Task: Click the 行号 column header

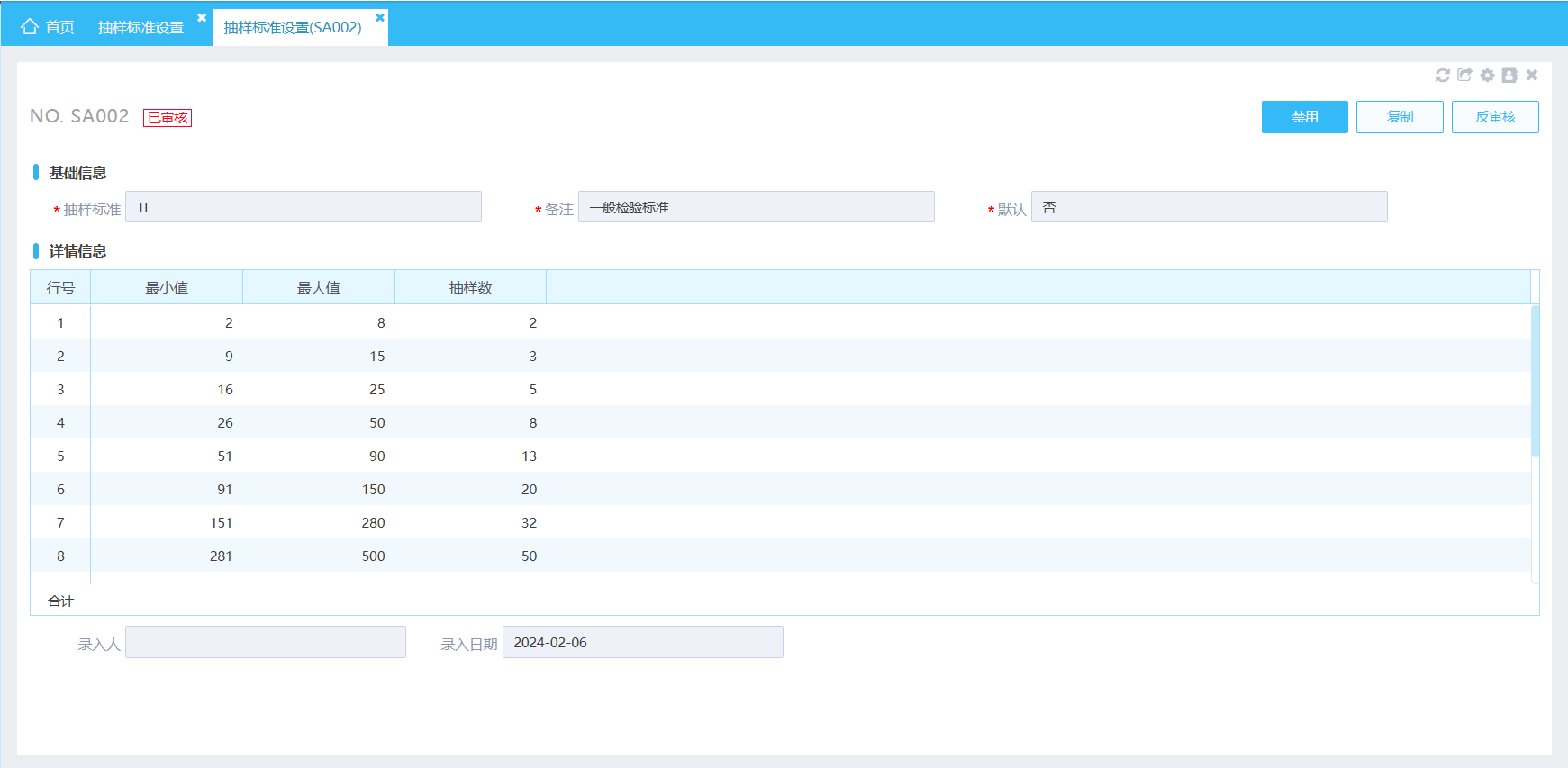Action: coord(60,287)
